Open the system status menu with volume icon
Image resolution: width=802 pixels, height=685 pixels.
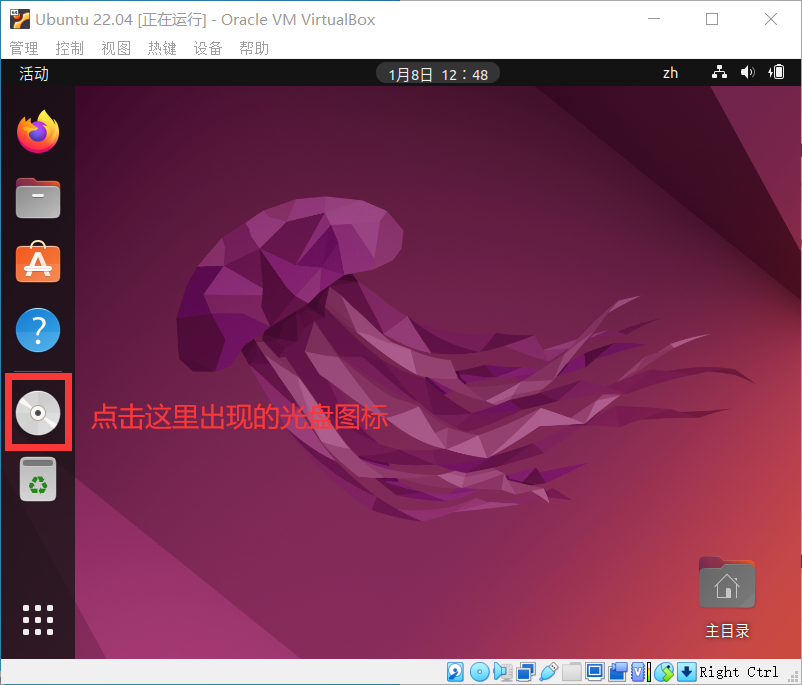coord(748,72)
